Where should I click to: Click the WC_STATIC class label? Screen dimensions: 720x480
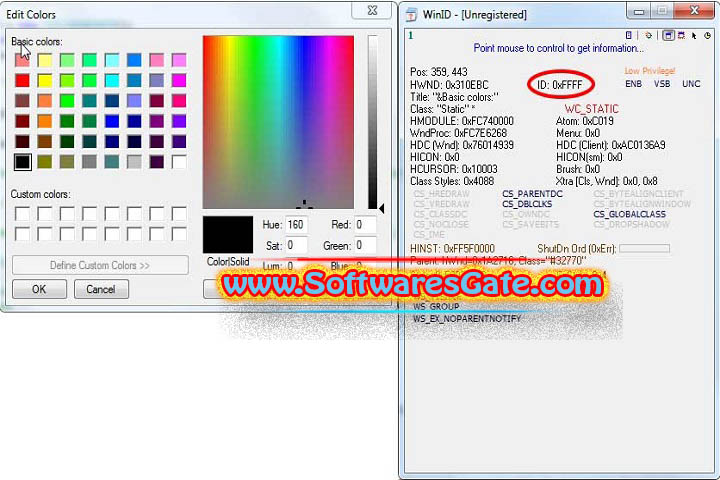coord(591,109)
